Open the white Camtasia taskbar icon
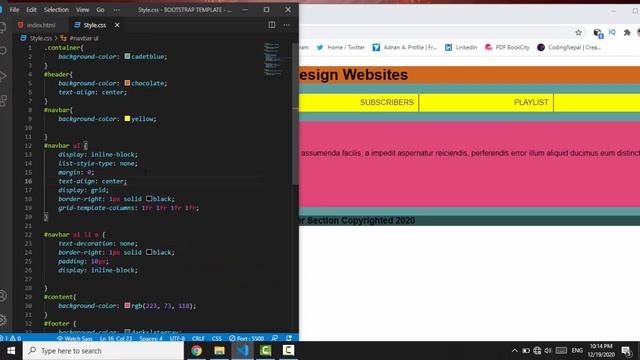The image size is (640, 360). (x=288, y=351)
